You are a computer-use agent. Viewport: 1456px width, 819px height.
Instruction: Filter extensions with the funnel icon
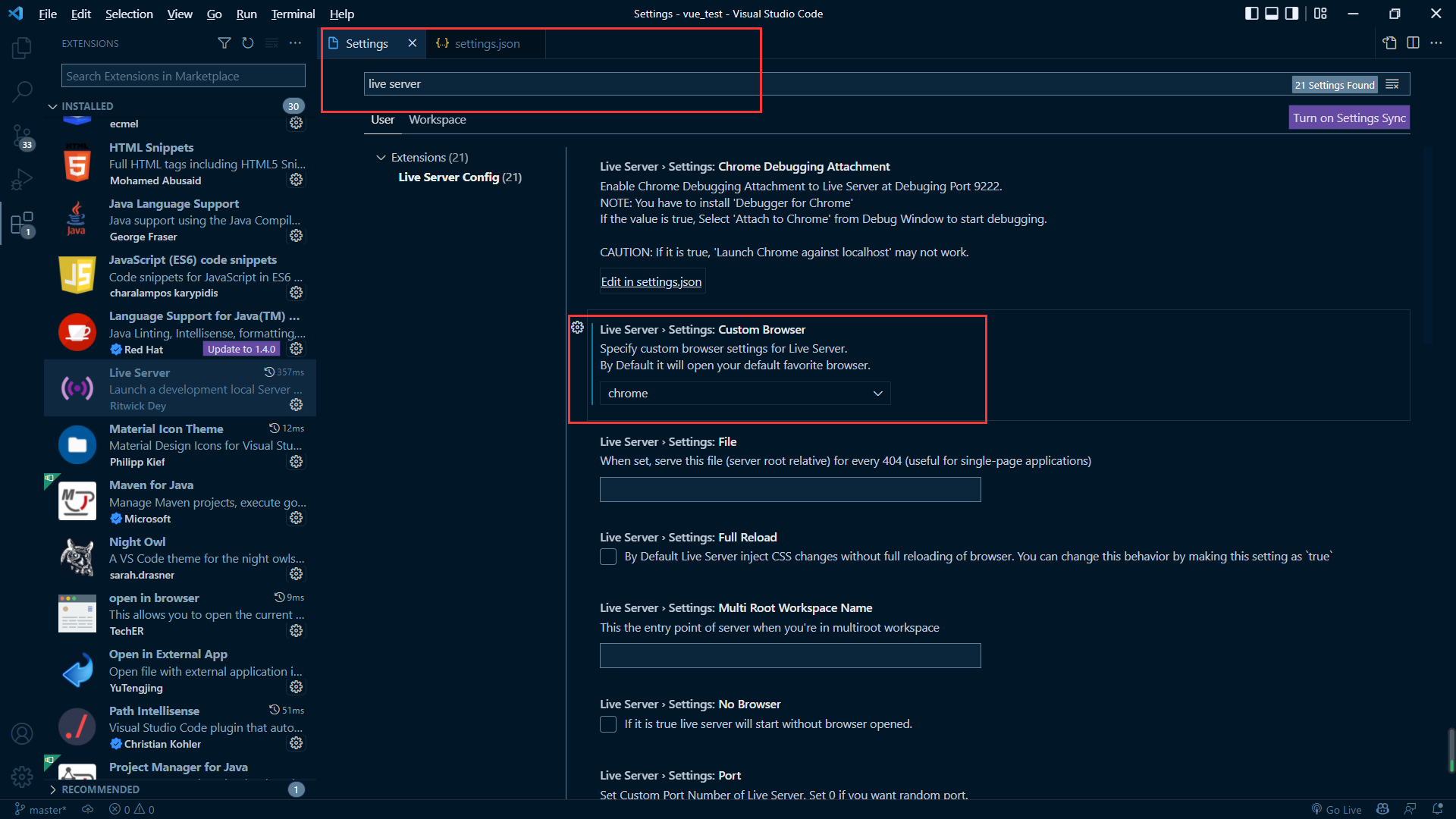pyautogui.click(x=224, y=43)
